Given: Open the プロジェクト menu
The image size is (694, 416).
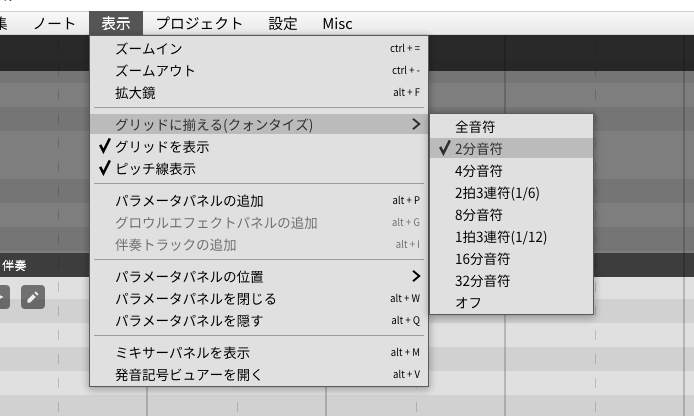Looking at the screenshot, I should click(199, 23).
